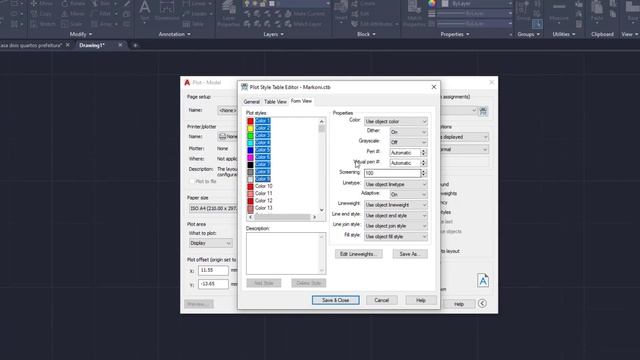Open the Fill style dropdown
The width and height of the screenshot is (640, 360).
[396, 236]
